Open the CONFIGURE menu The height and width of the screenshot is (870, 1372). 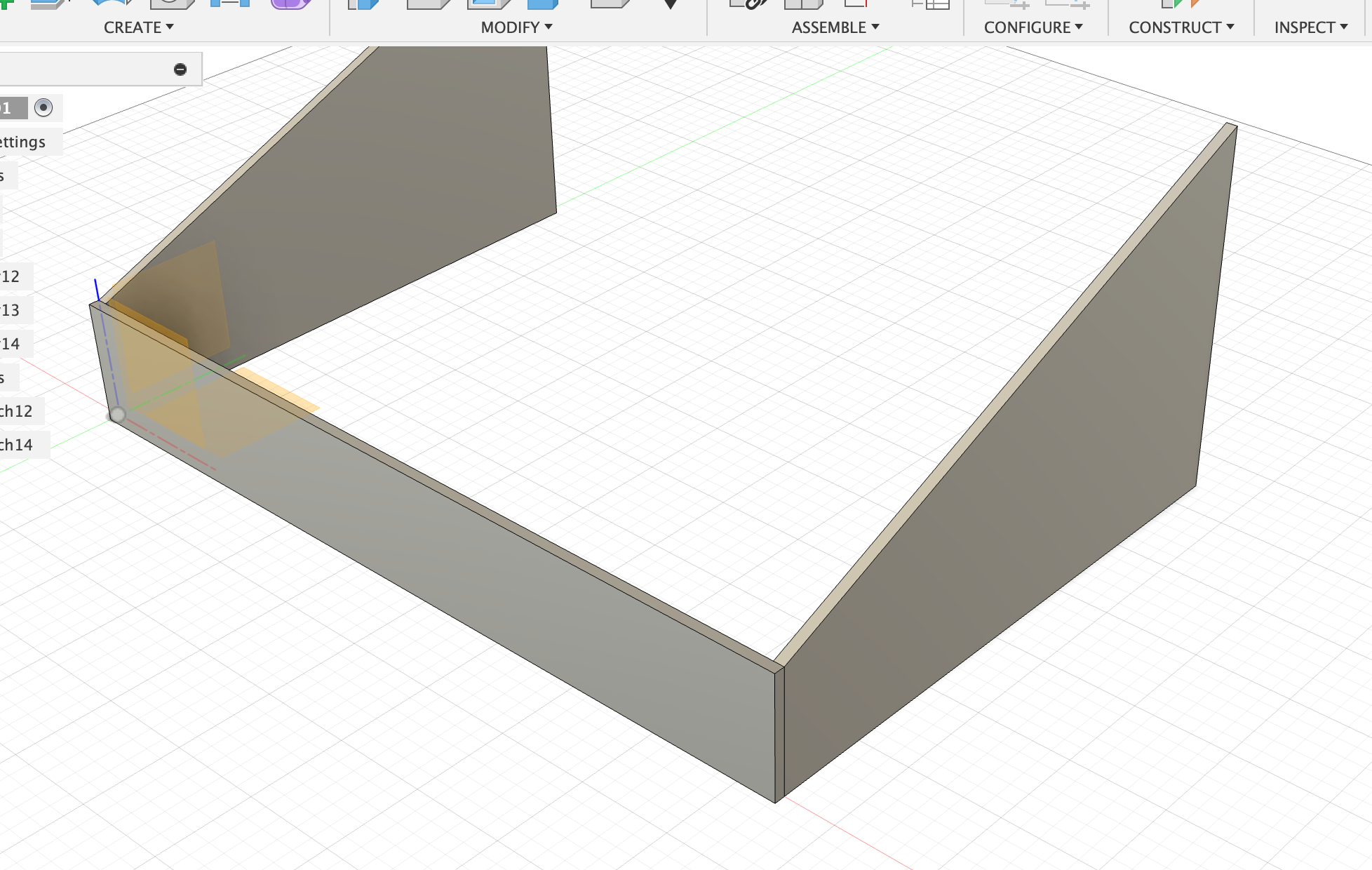[x=1033, y=27]
